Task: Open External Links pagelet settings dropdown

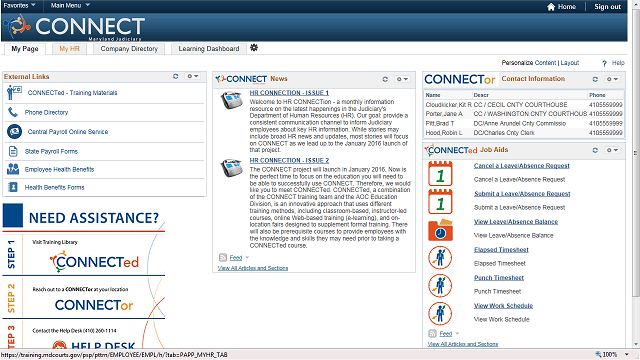Action: click(192, 76)
